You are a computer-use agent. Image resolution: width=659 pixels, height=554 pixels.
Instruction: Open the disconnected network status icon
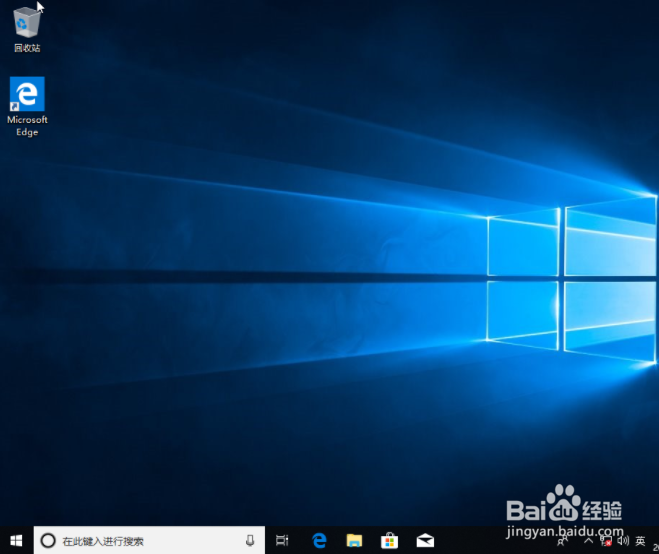point(606,541)
